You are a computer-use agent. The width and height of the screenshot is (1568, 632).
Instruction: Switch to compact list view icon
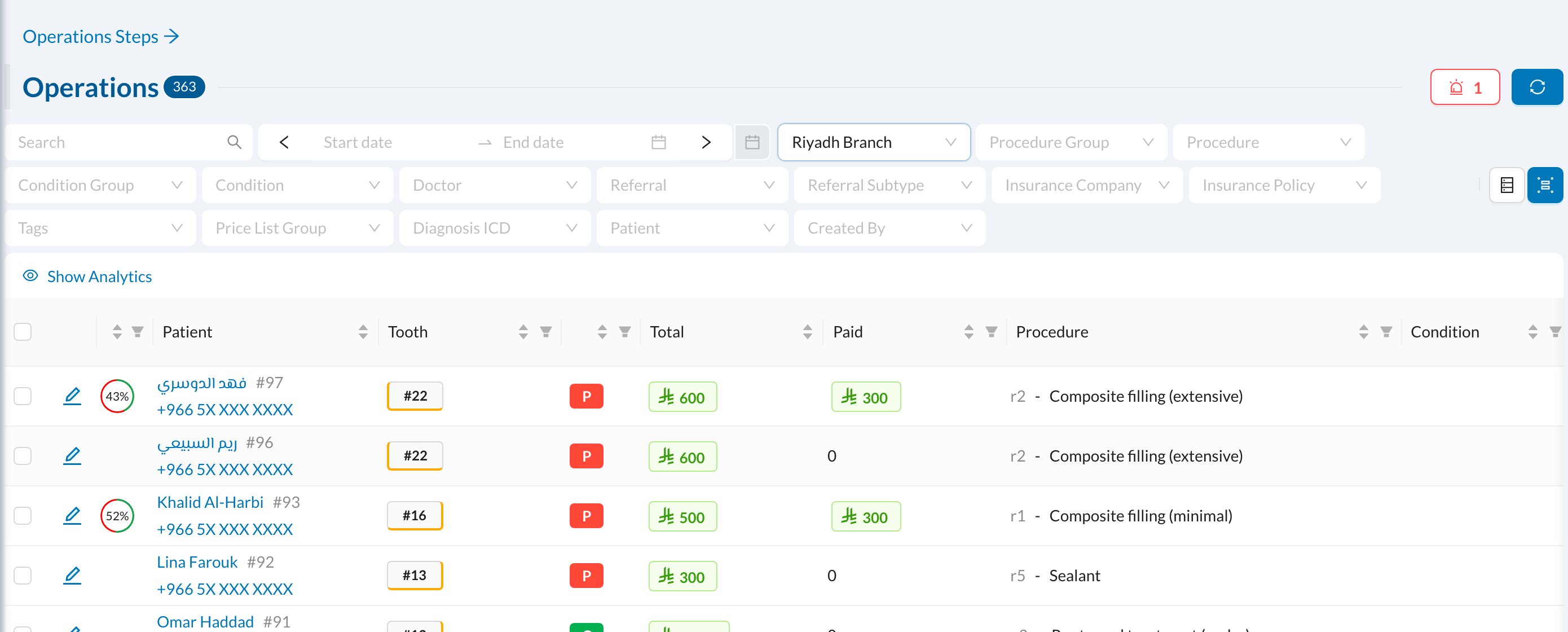pyautogui.click(x=1507, y=185)
